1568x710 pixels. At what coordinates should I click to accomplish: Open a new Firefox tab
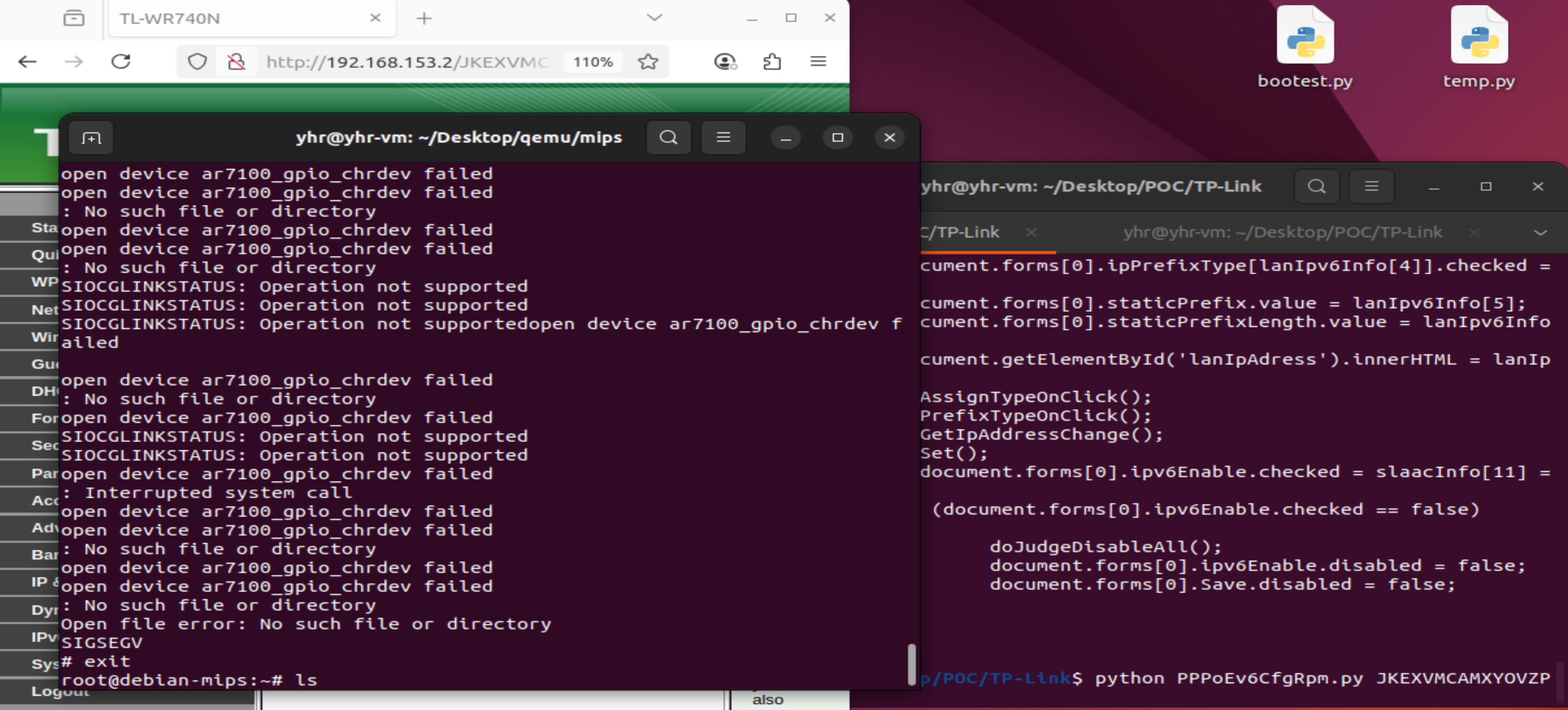(x=424, y=18)
